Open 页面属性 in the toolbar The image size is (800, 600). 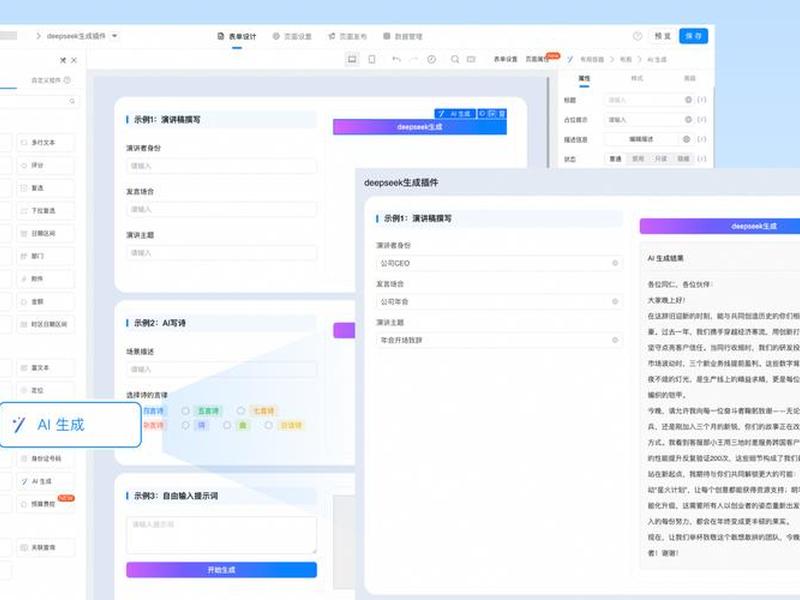537,59
